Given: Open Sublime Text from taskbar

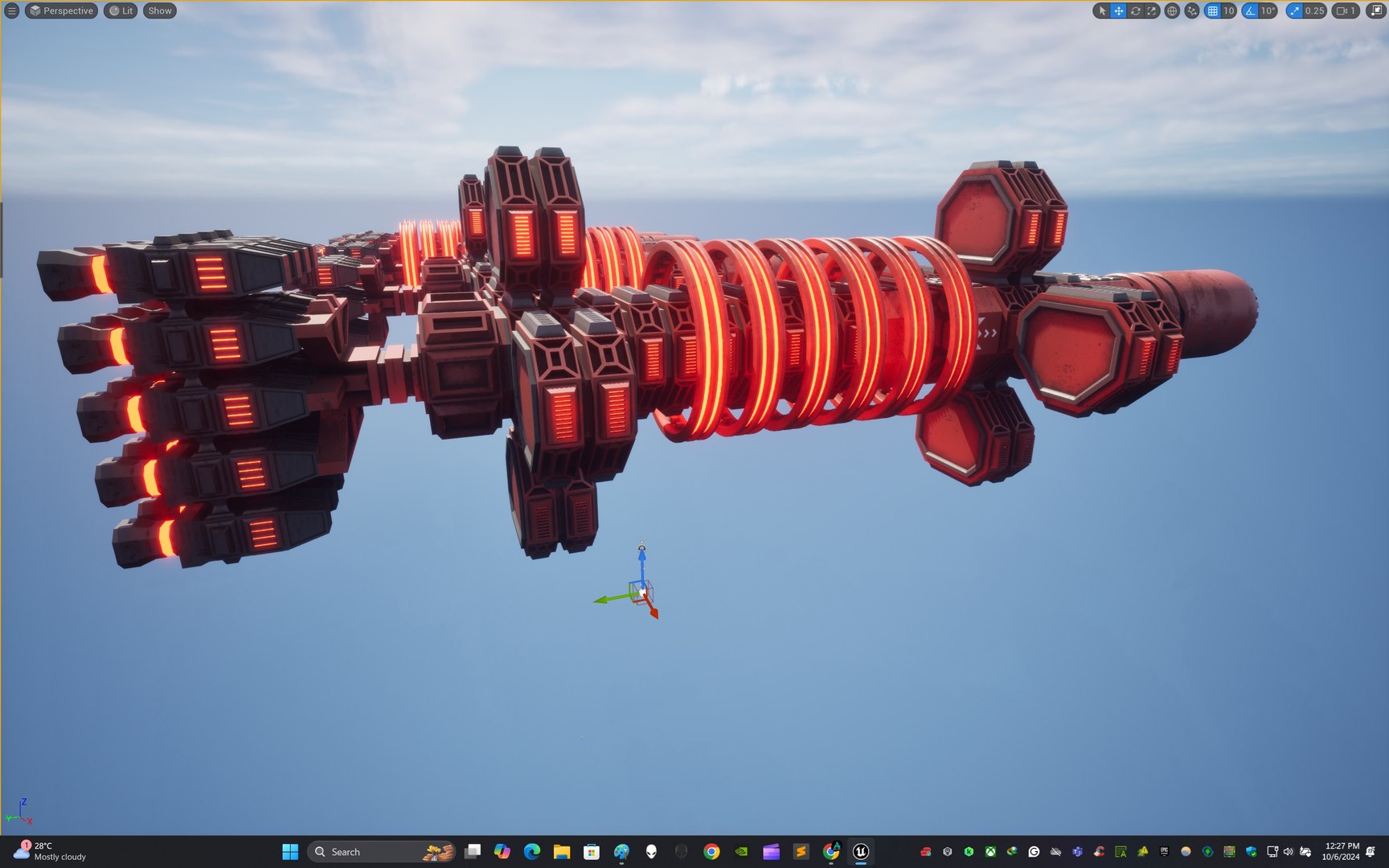Looking at the screenshot, I should pyautogui.click(x=801, y=851).
